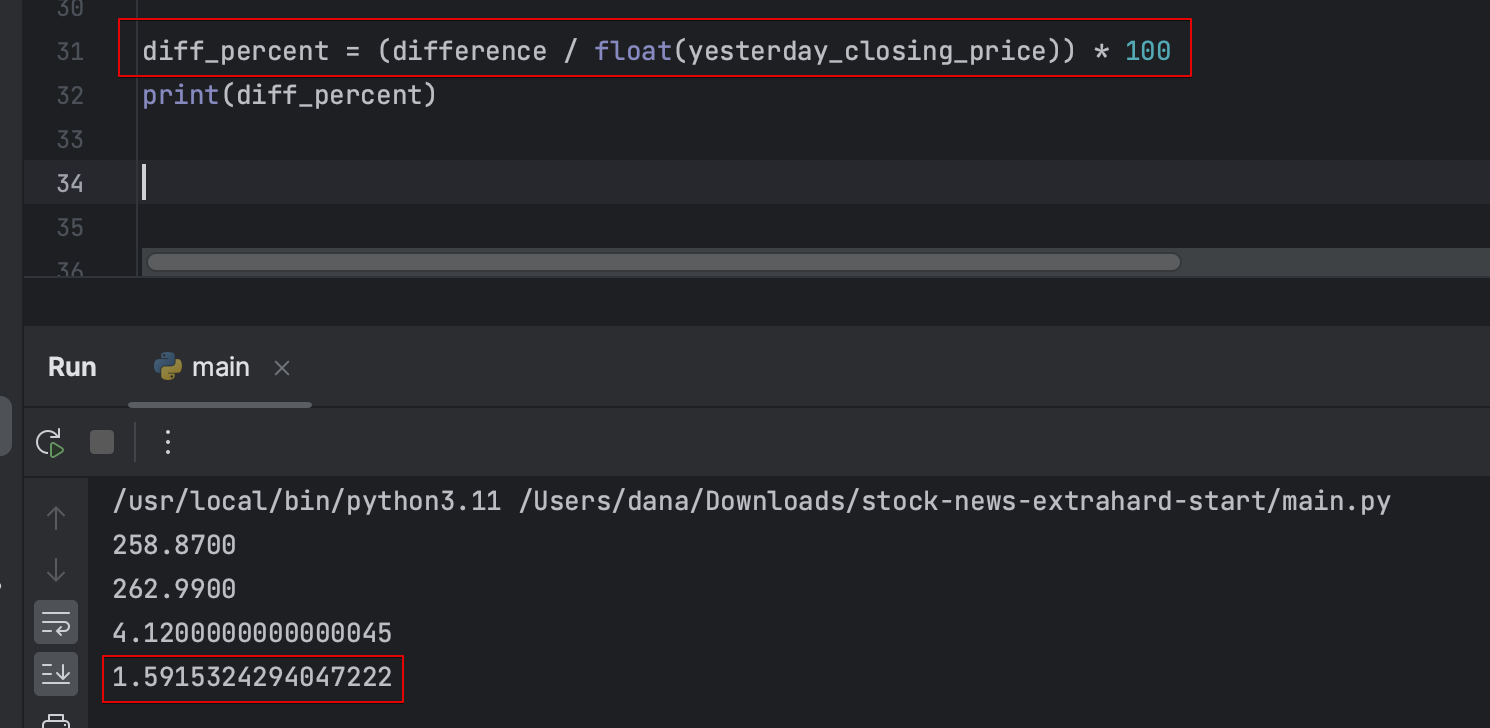Click the word difference in line 31

(469, 51)
